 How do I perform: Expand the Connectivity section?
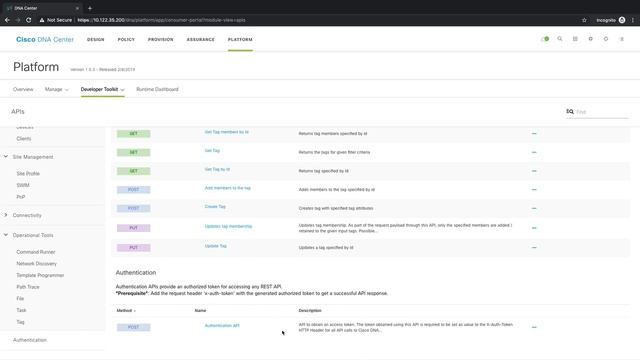[6, 215]
